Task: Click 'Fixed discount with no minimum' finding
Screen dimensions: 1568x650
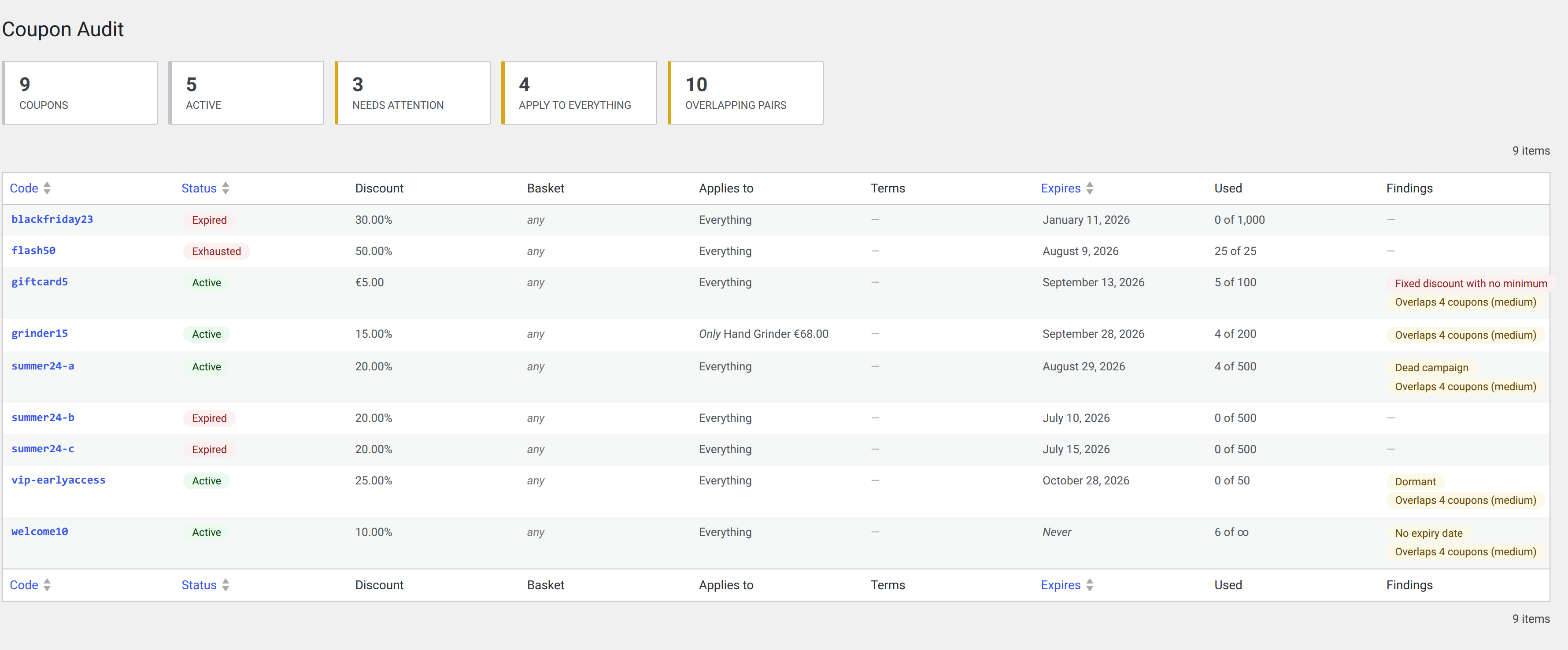Action: point(1471,284)
